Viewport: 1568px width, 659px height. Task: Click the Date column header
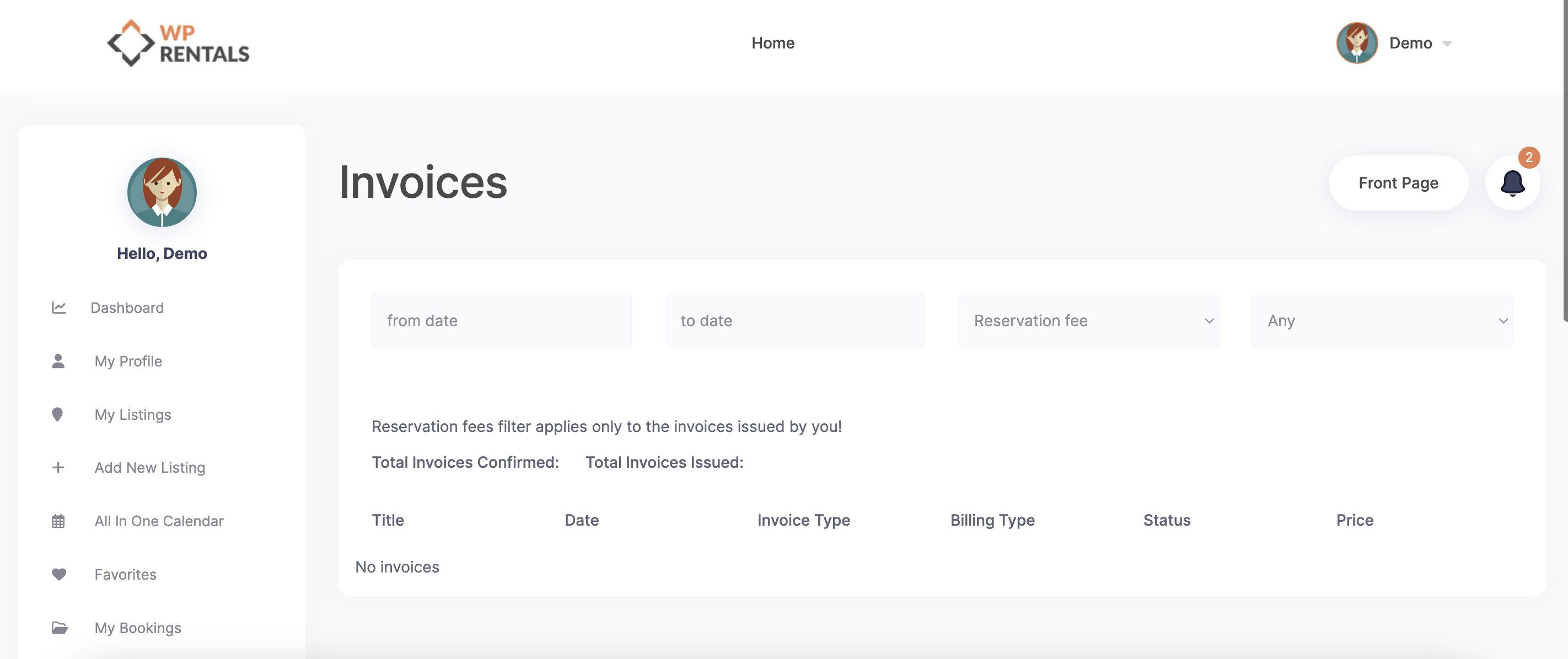click(x=581, y=520)
